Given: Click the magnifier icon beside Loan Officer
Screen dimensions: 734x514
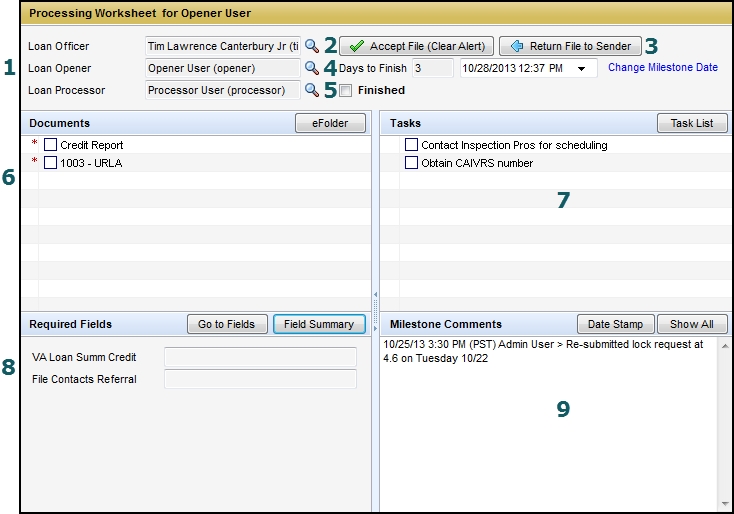Looking at the screenshot, I should tap(312, 46).
